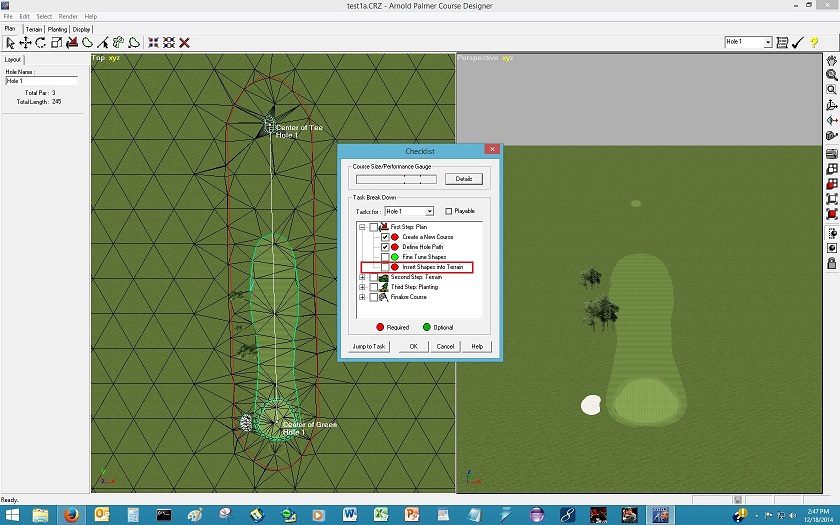Click the Hole Name input field
The width and height of the screenshot is (840, 525).
click(41, 81)
